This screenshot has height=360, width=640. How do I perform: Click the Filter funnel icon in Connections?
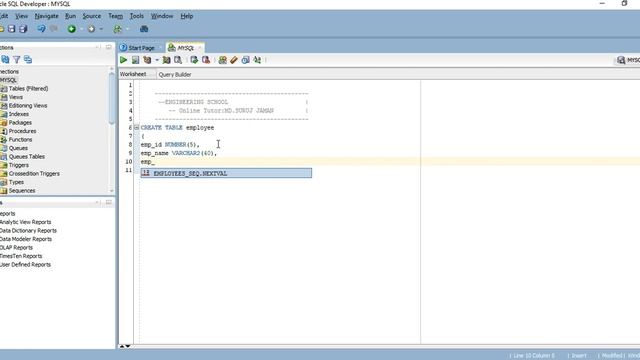click(17, 60)
